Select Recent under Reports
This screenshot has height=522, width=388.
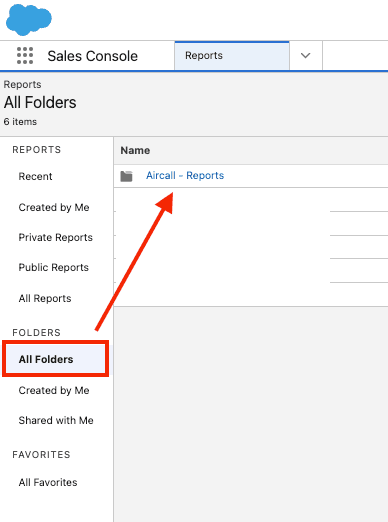35,176
